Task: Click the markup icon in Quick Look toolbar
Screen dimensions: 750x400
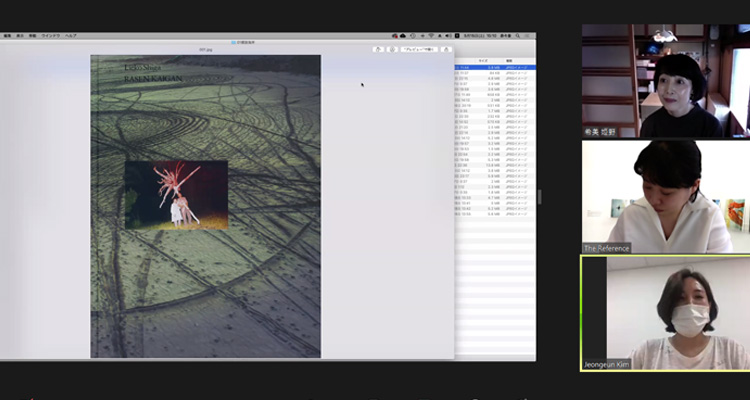Action: tap(392, 49)
